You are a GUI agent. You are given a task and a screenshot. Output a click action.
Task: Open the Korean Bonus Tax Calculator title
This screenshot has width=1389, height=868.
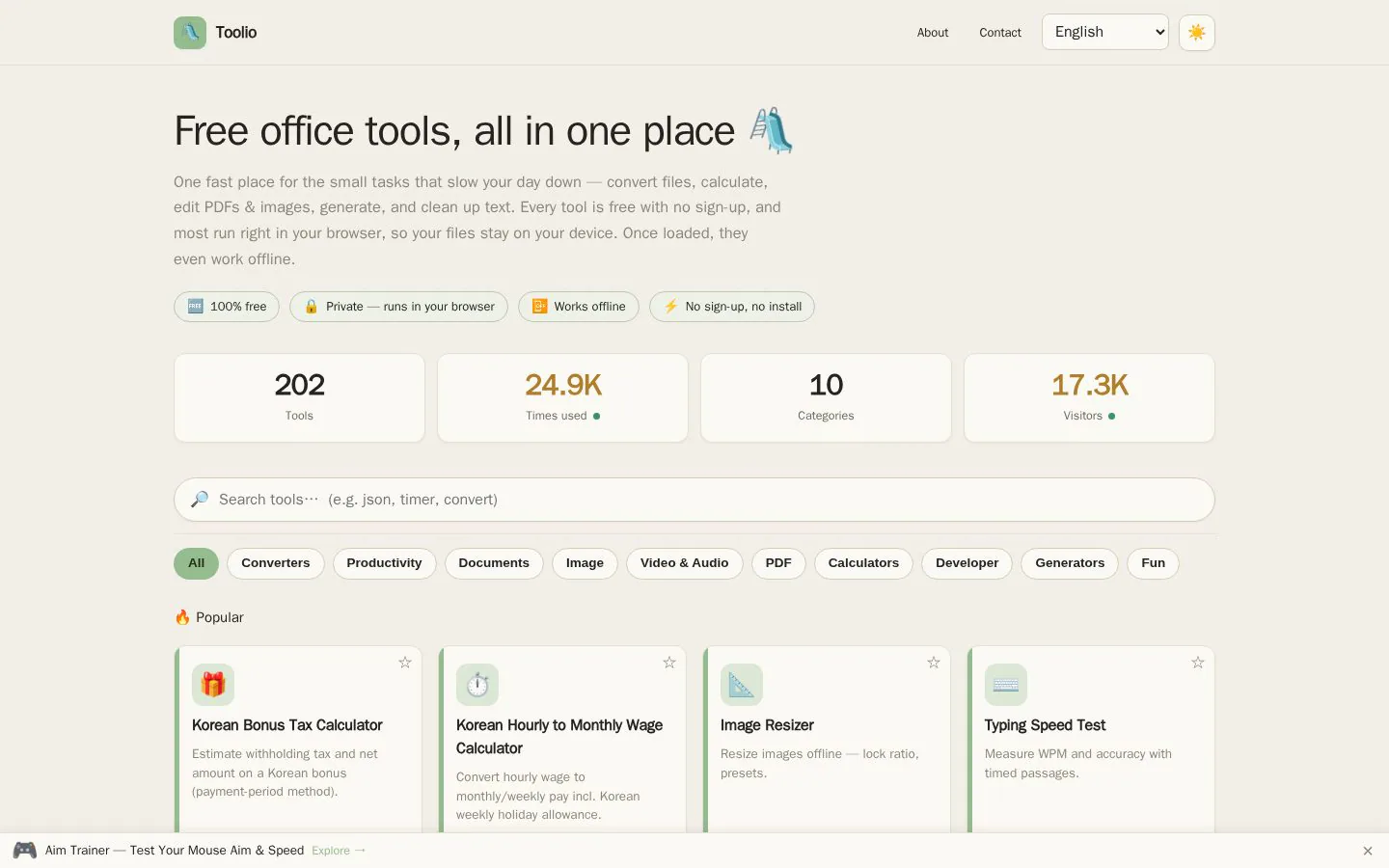pyautogui.click(x=287, y=725)
